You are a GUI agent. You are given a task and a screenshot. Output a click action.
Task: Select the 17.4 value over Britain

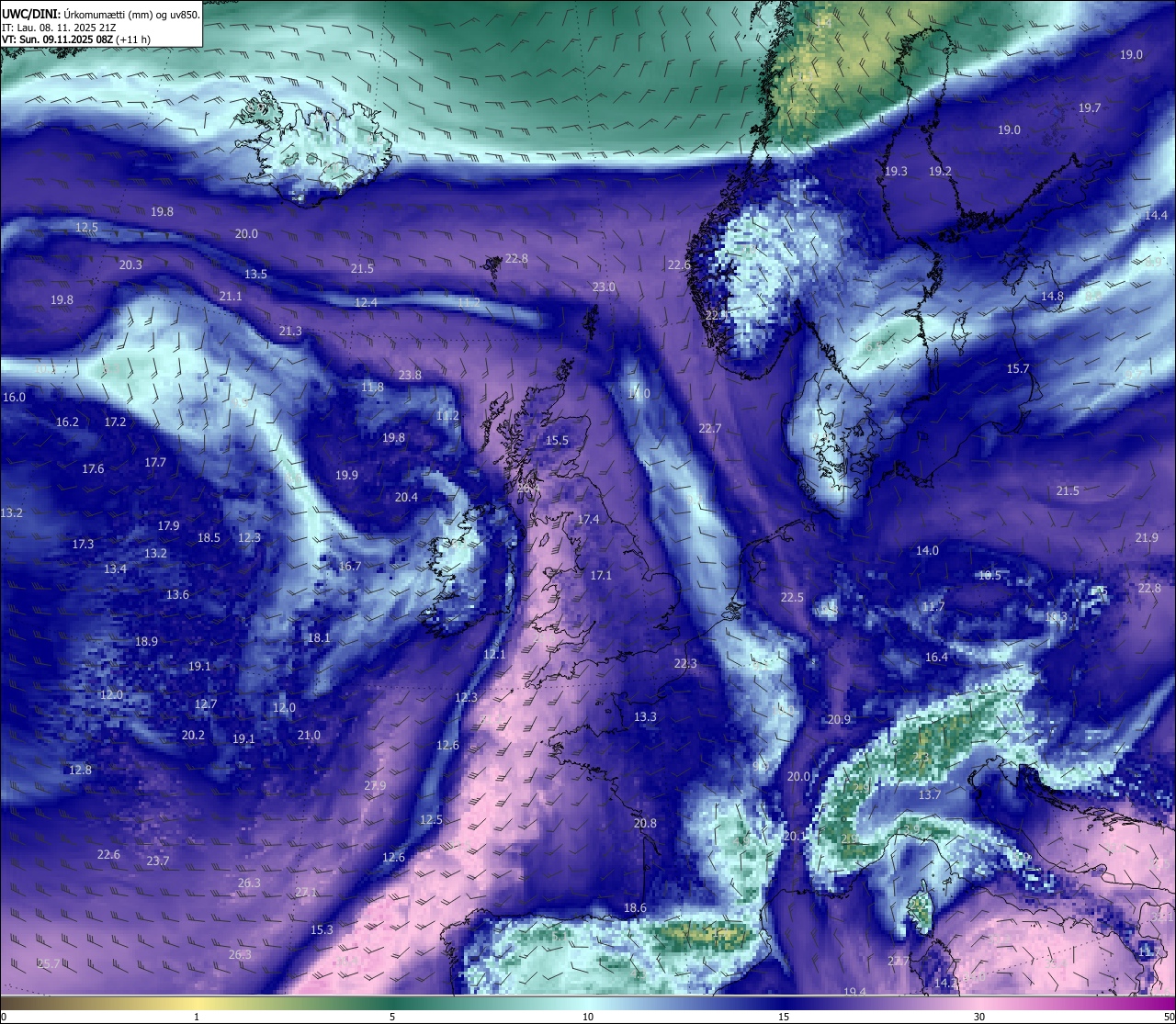pyautogui.click(x=588, y=520)
